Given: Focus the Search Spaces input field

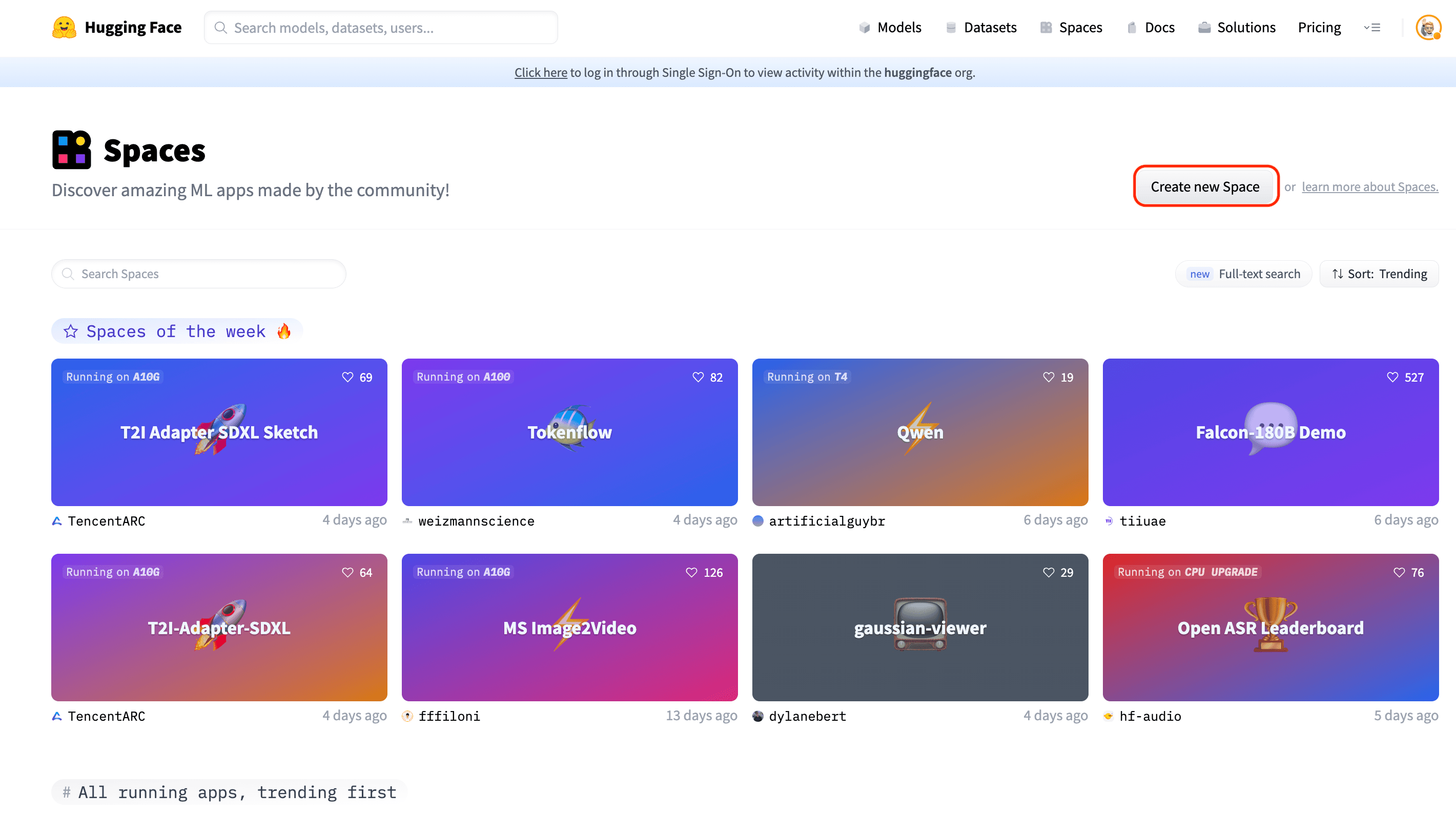Looking at the screenshot, I should click(199, 274).
